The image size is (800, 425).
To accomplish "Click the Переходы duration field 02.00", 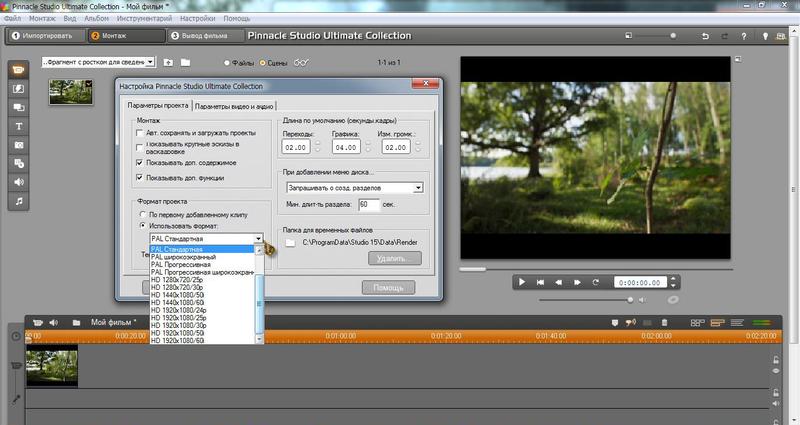I will coord(296,147).
